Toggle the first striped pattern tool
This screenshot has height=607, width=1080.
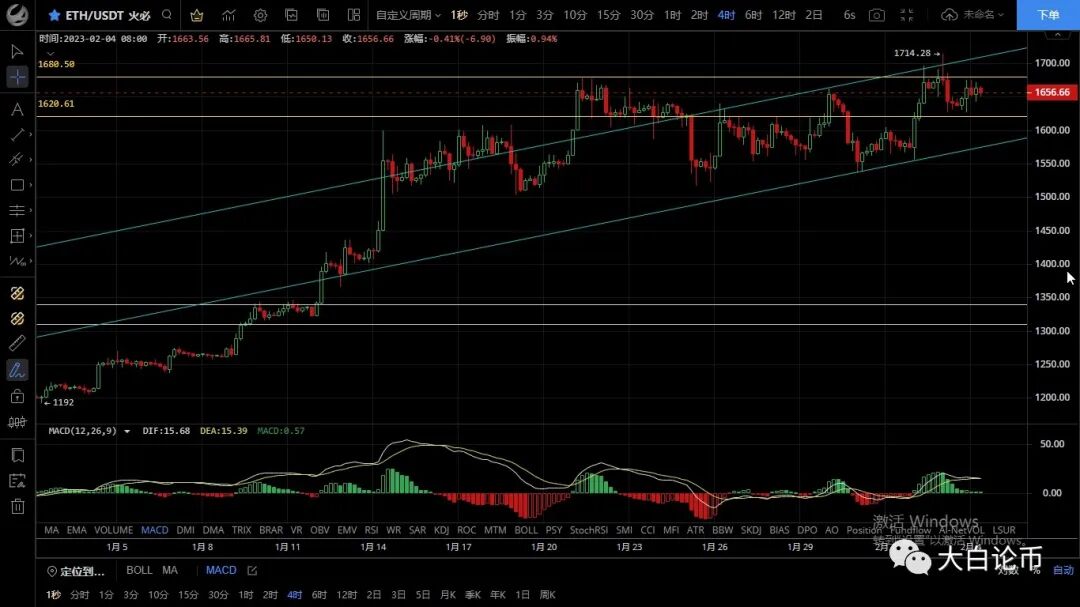17,294
